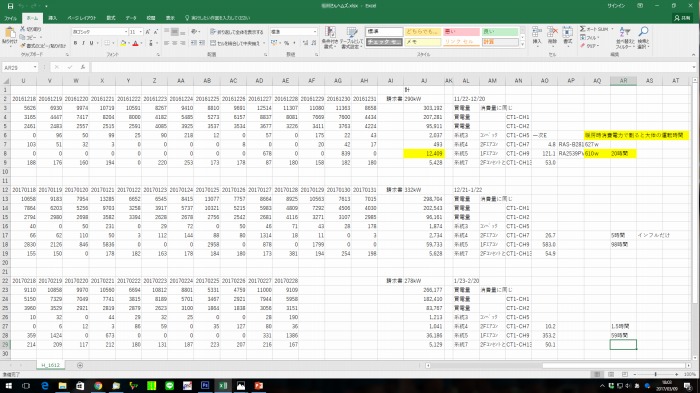Decrease the cell indent
700x393 pixels.
pyautogui.click(x=194, y=43)
